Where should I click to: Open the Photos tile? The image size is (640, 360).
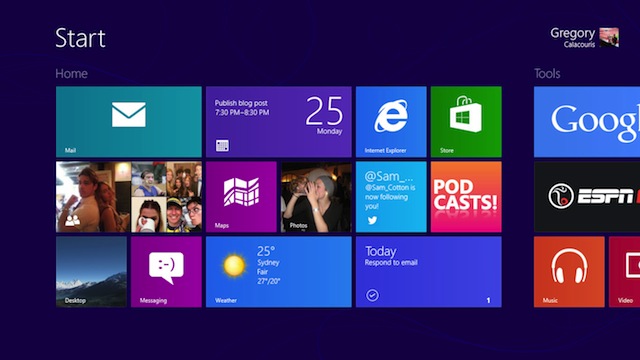click(316, 197)
